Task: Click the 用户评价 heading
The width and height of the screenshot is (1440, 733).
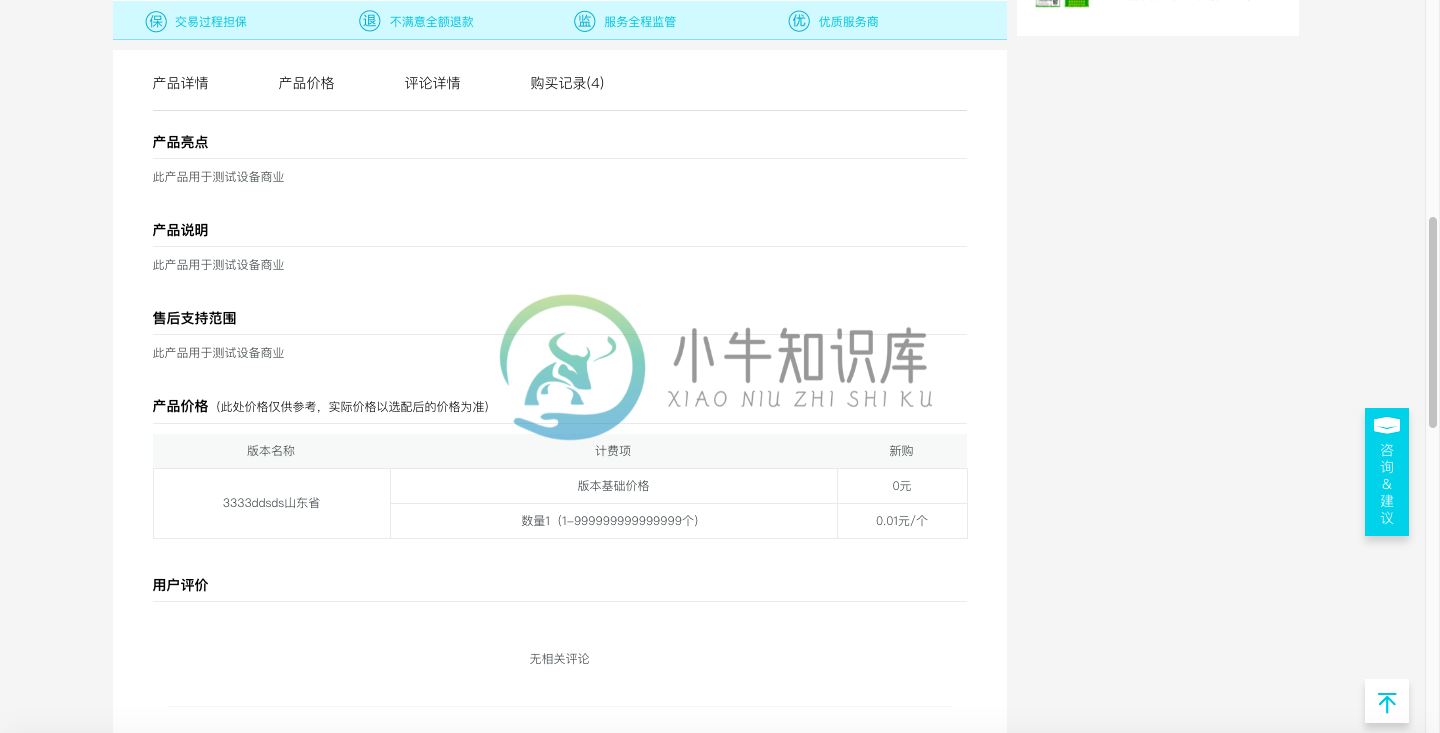Action: pos(181,585)
